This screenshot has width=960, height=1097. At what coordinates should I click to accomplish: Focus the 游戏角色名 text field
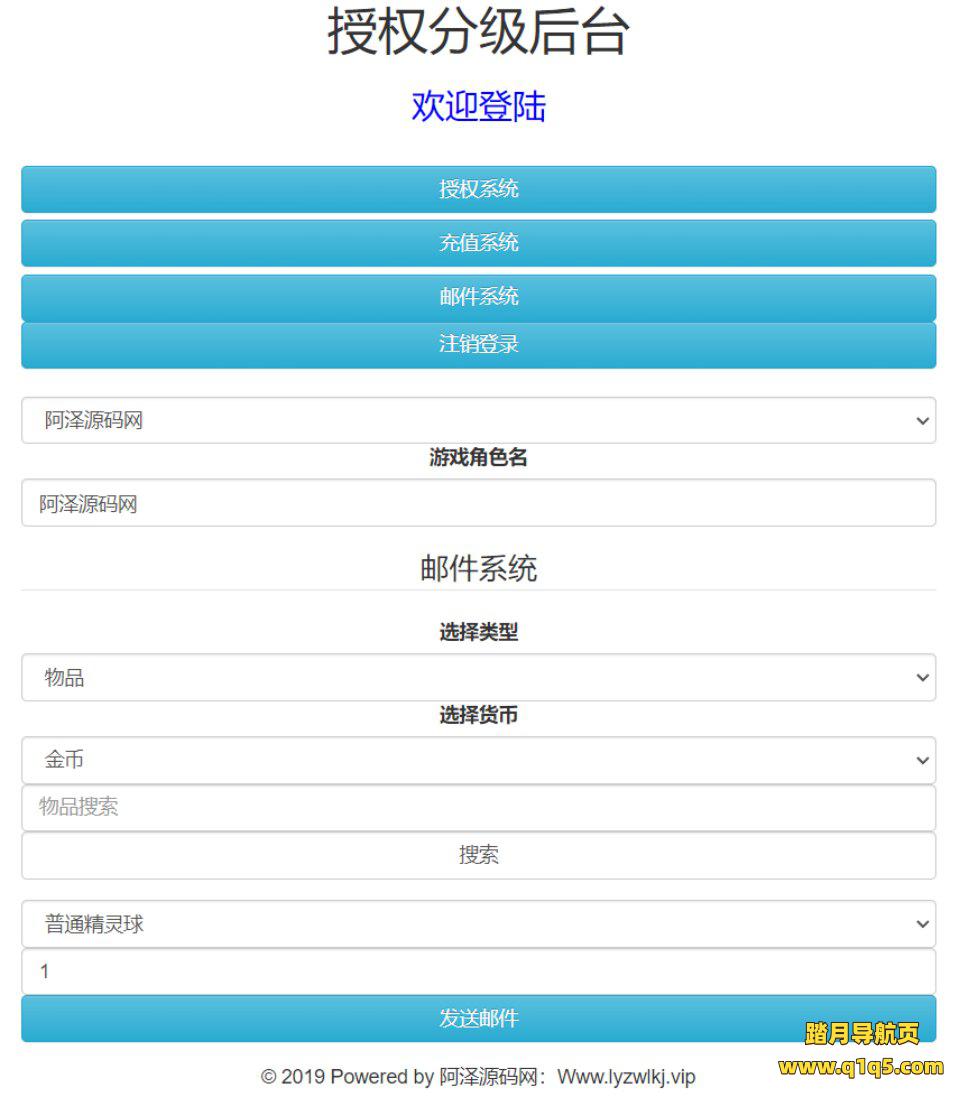[478, 503]
